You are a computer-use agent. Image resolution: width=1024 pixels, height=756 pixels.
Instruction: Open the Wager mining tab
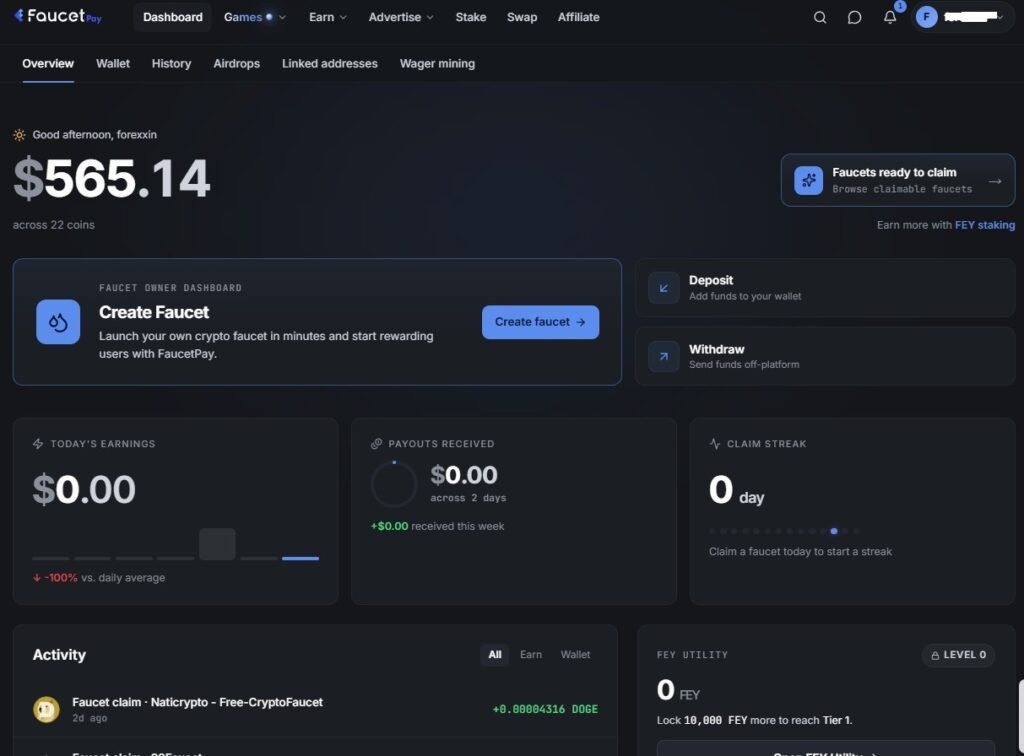[x=438, y=63]
